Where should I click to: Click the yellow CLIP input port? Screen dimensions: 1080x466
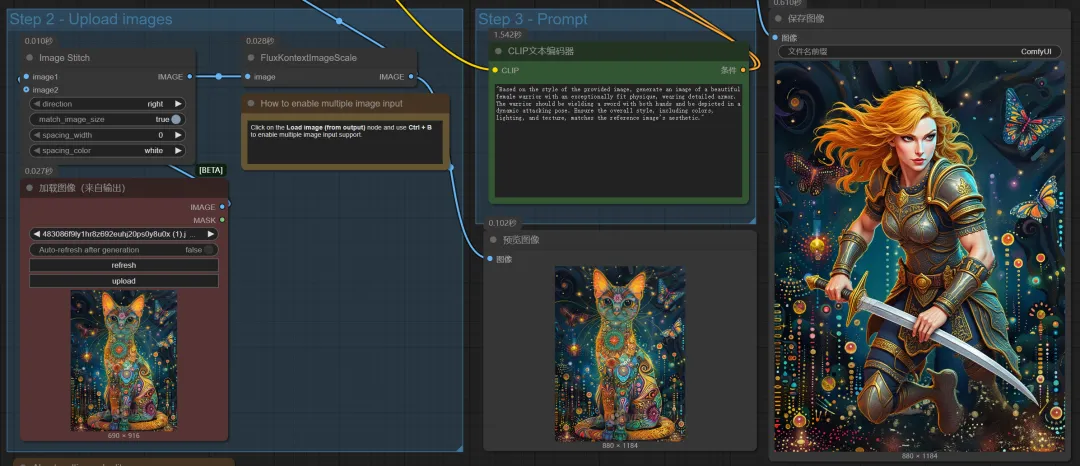click(495, 70)
